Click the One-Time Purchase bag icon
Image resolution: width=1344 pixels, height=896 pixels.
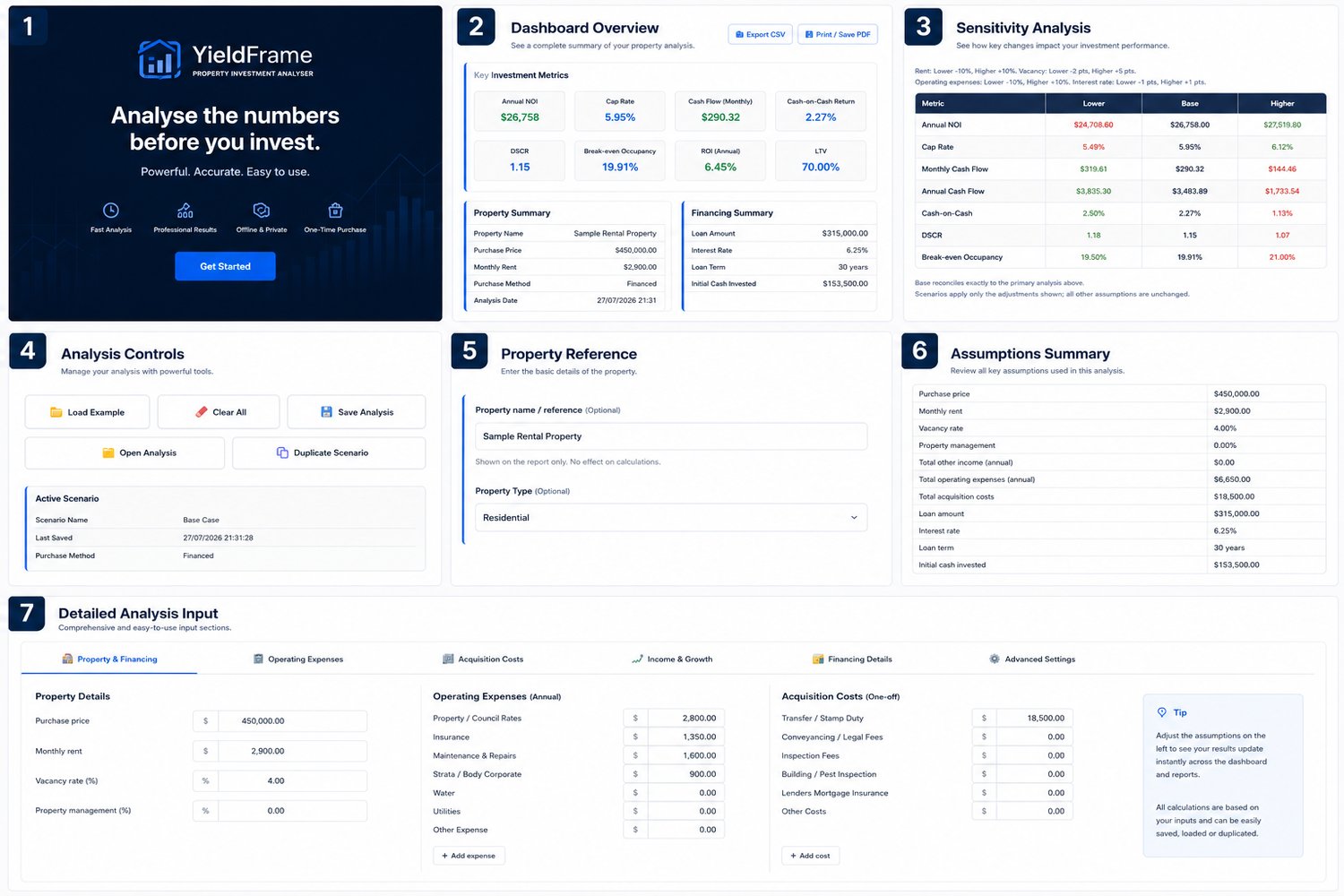click(x=335, y=211)
